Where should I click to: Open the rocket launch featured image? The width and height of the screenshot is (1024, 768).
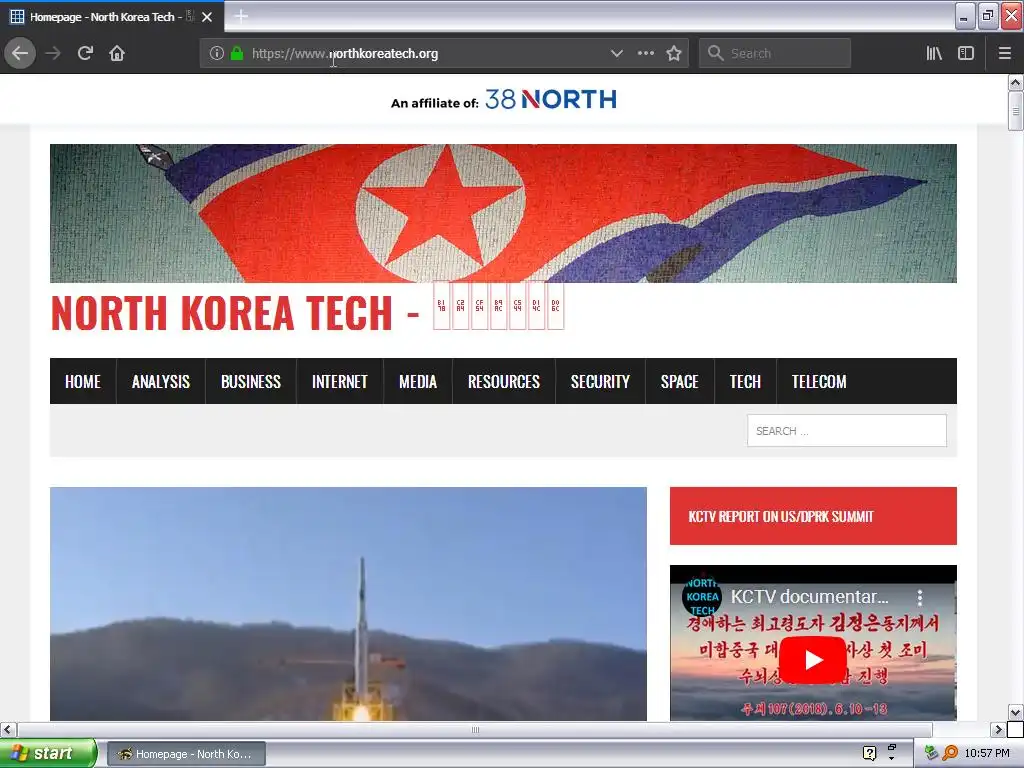(x=348, y=604)
